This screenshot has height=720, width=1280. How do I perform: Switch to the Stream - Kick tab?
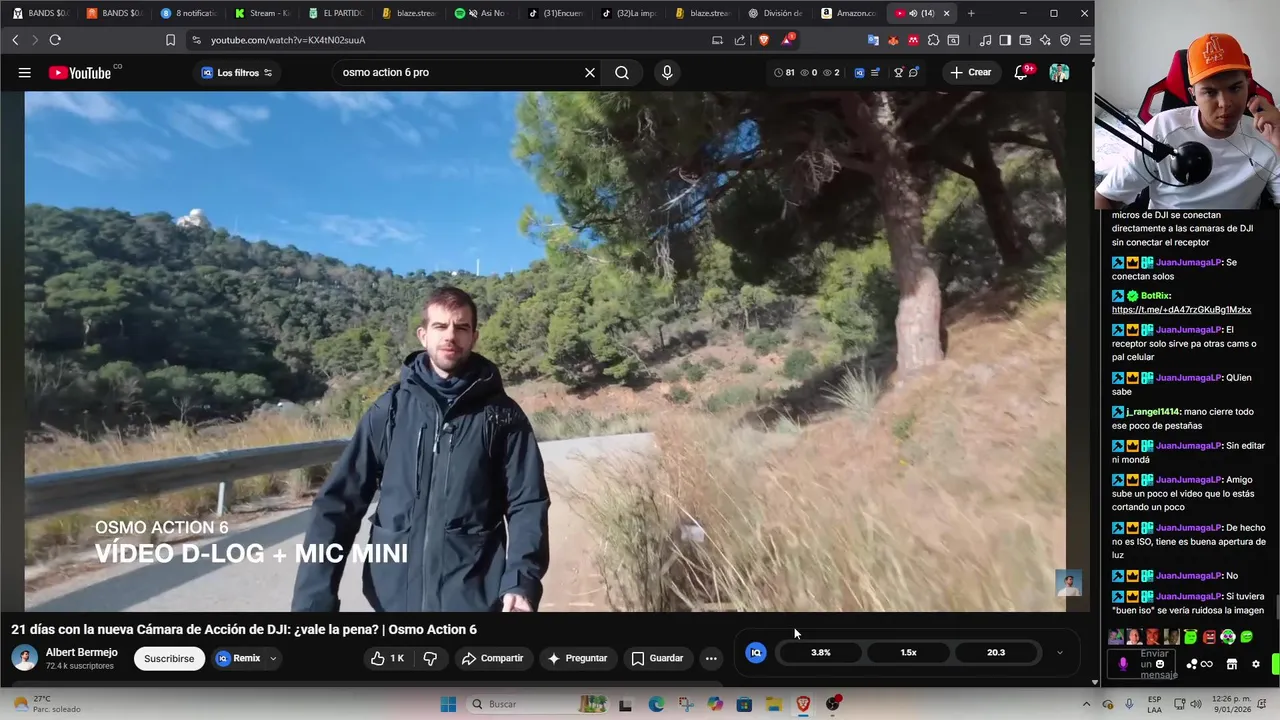pyautogui.click(x=263, y=13)
